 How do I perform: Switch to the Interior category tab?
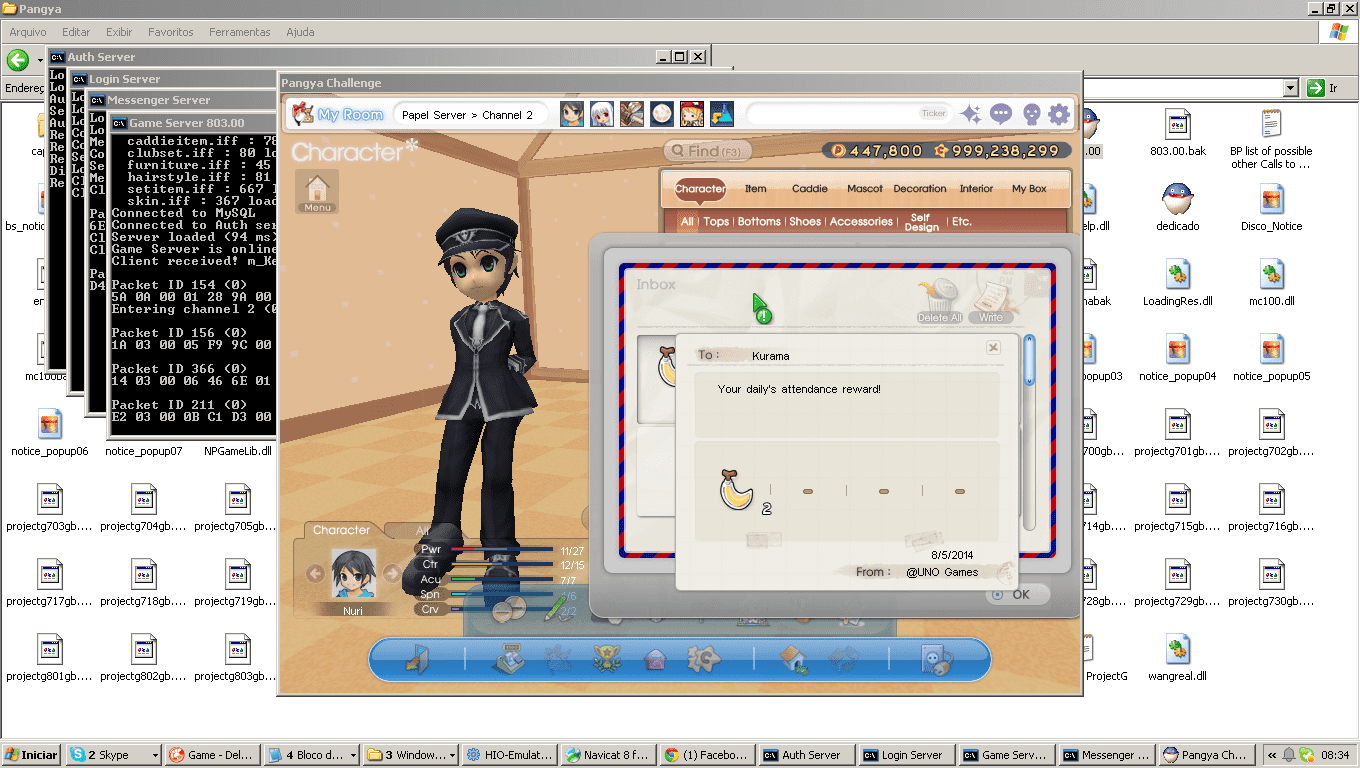tap(977, 188)
